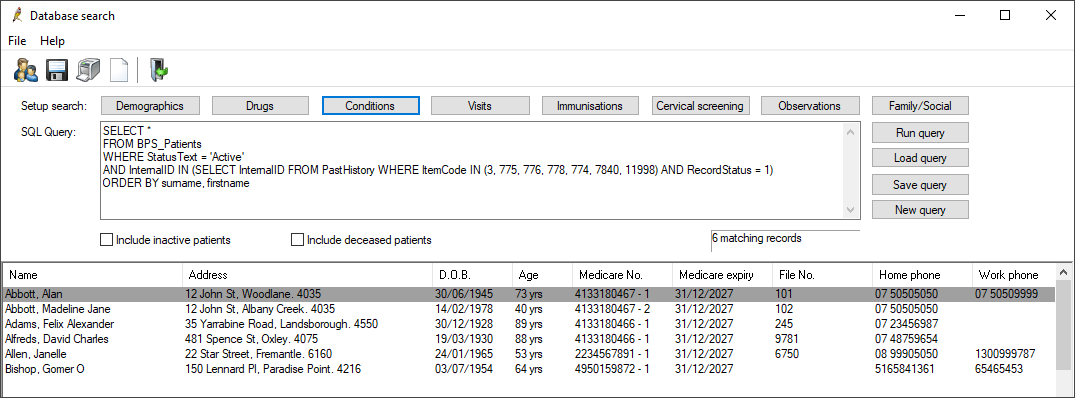This screenshot has width=1075, height=398.
Task: Click address 35 Yarrabine Road, Landsborough. 4550
Action: click(281, 324)
